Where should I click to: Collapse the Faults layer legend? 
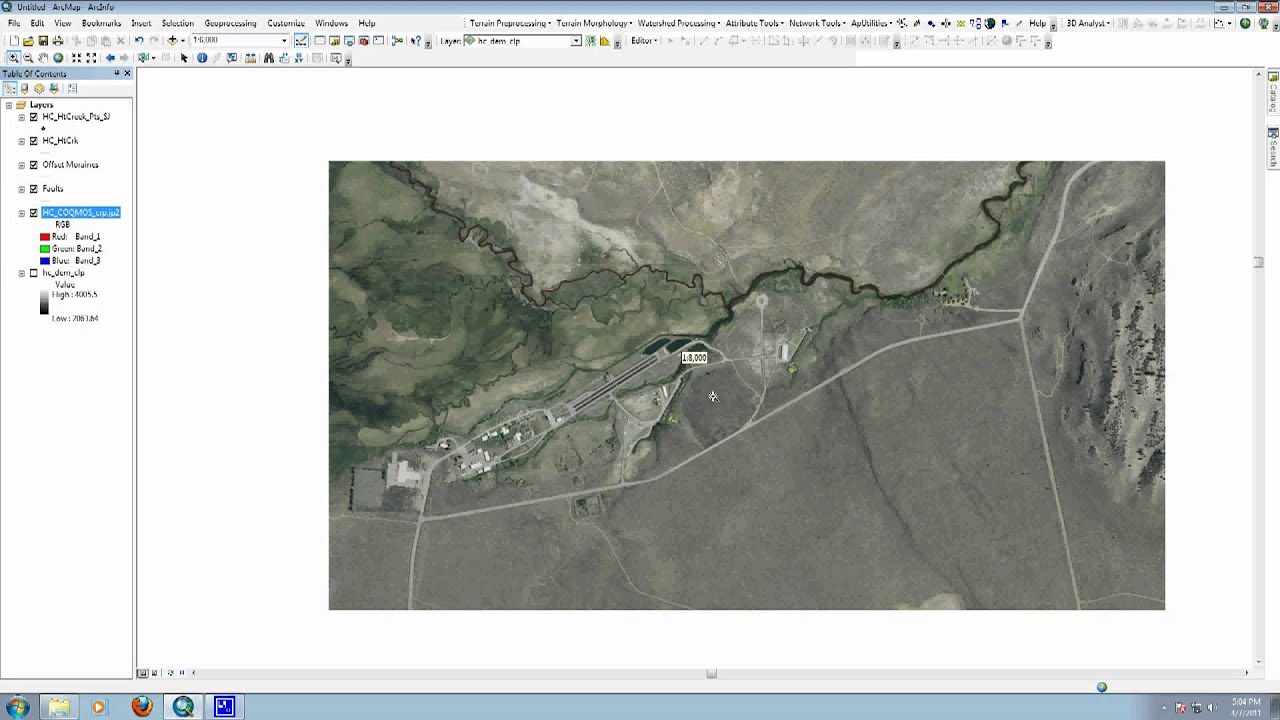click(22, 189)
